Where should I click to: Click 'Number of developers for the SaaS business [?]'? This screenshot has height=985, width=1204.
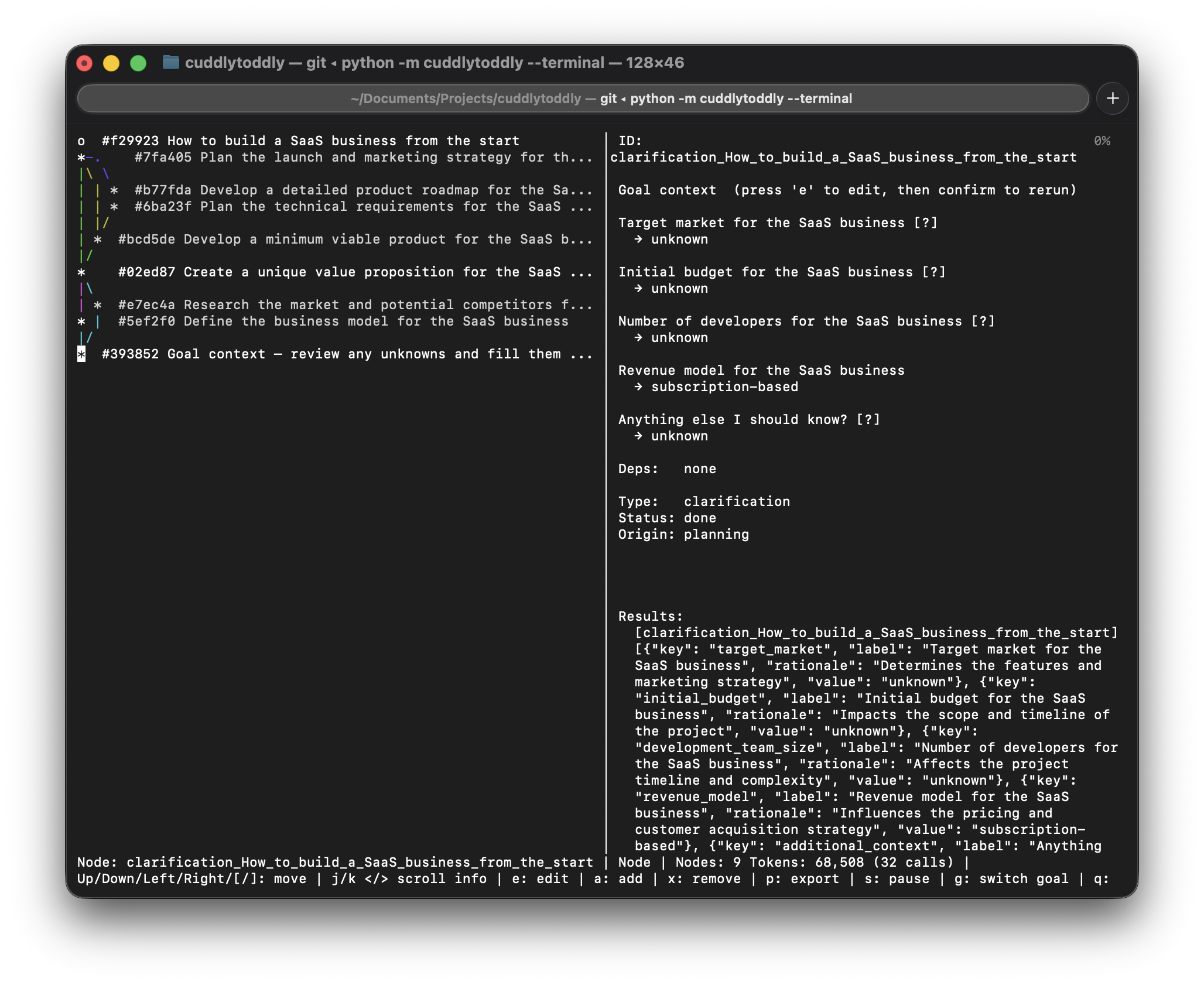click(806, 321)
